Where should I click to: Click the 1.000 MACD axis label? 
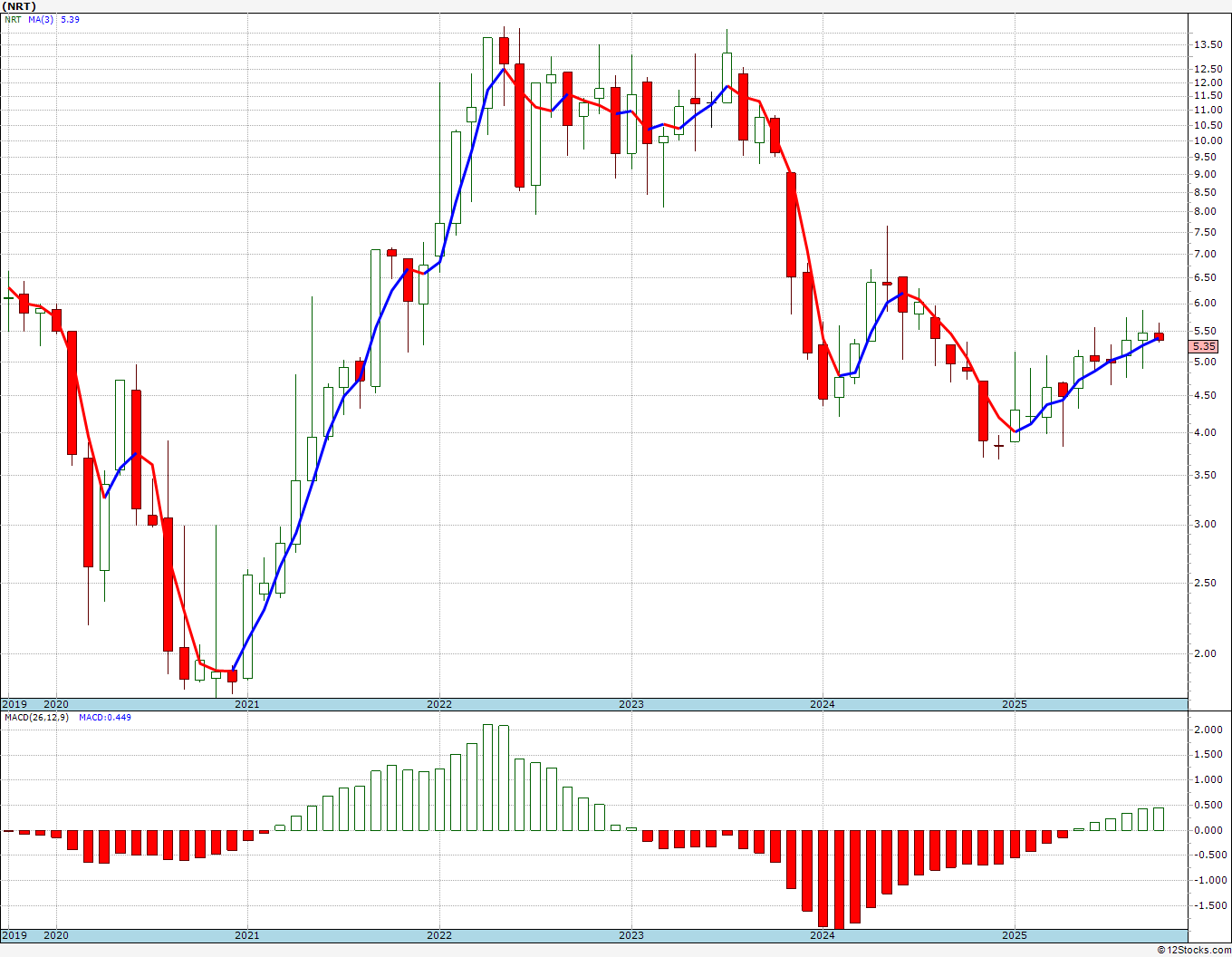tap(1209, 779)
